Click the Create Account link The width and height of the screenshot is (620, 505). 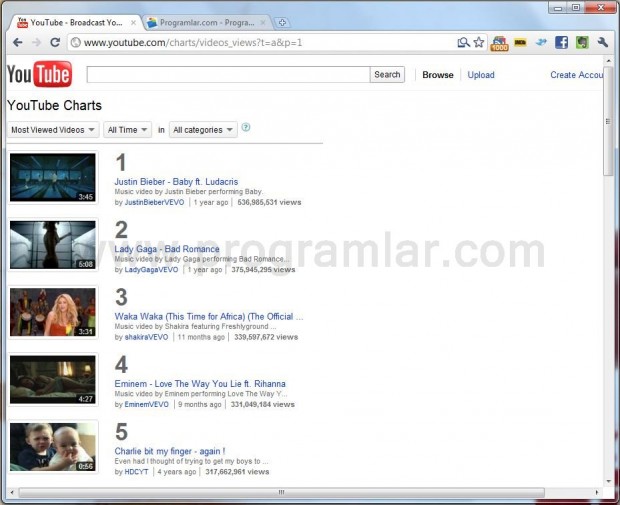point(577,75)
